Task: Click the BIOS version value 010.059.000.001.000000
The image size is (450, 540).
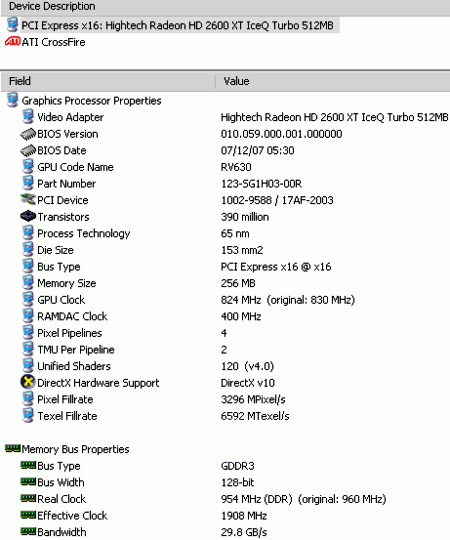Action: [x=281, y=134]
